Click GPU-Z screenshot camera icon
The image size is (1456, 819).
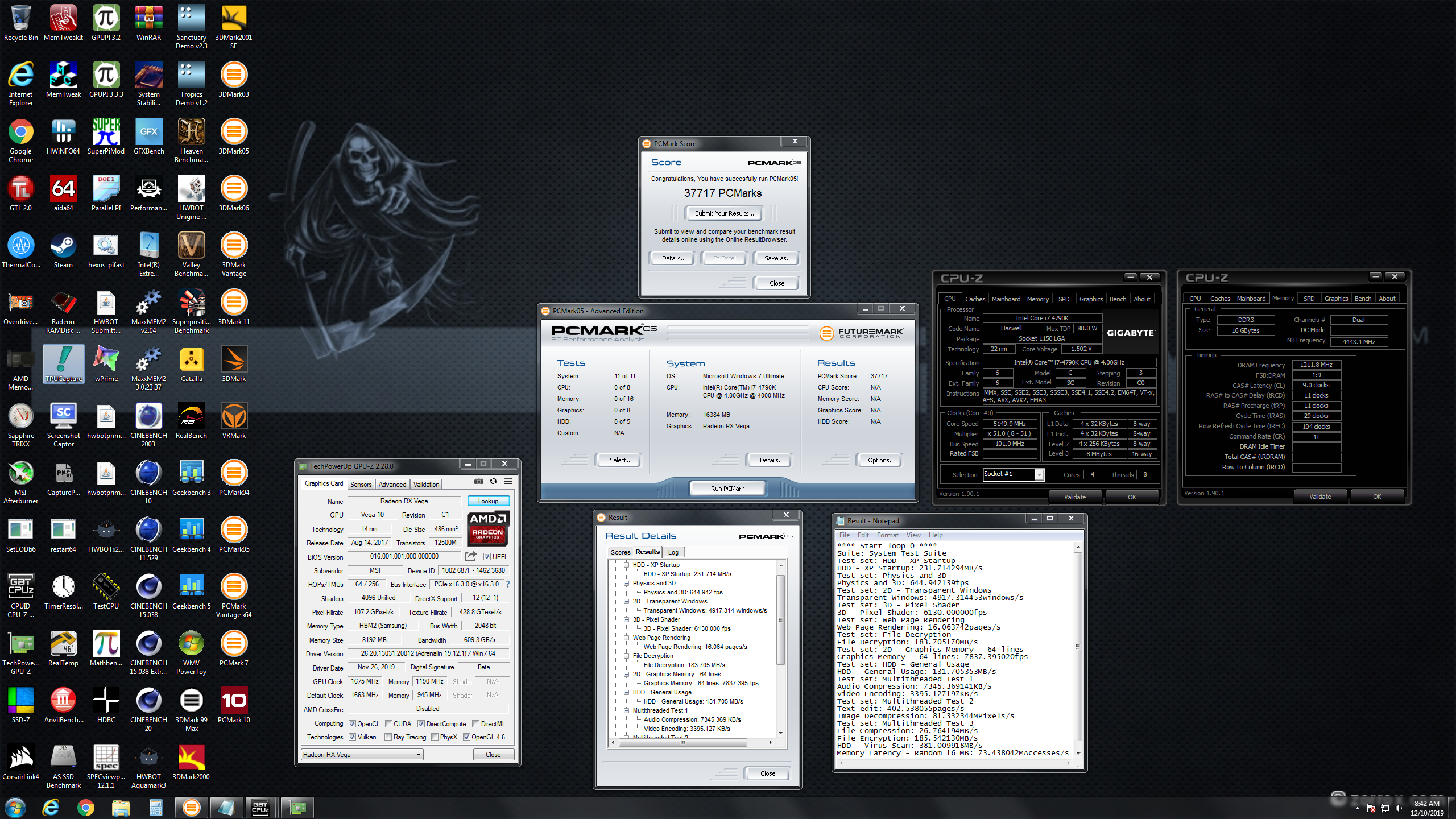479,481
